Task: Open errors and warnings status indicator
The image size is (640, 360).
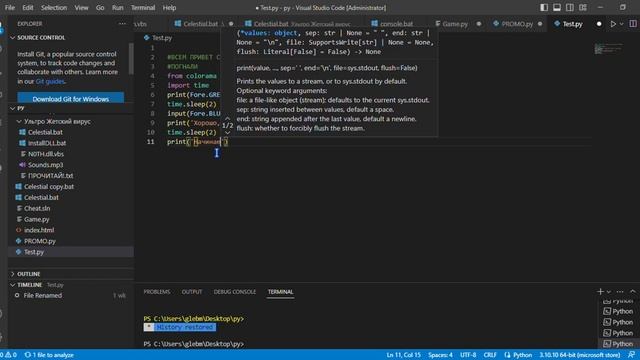Action: click(x=9, y=355)
